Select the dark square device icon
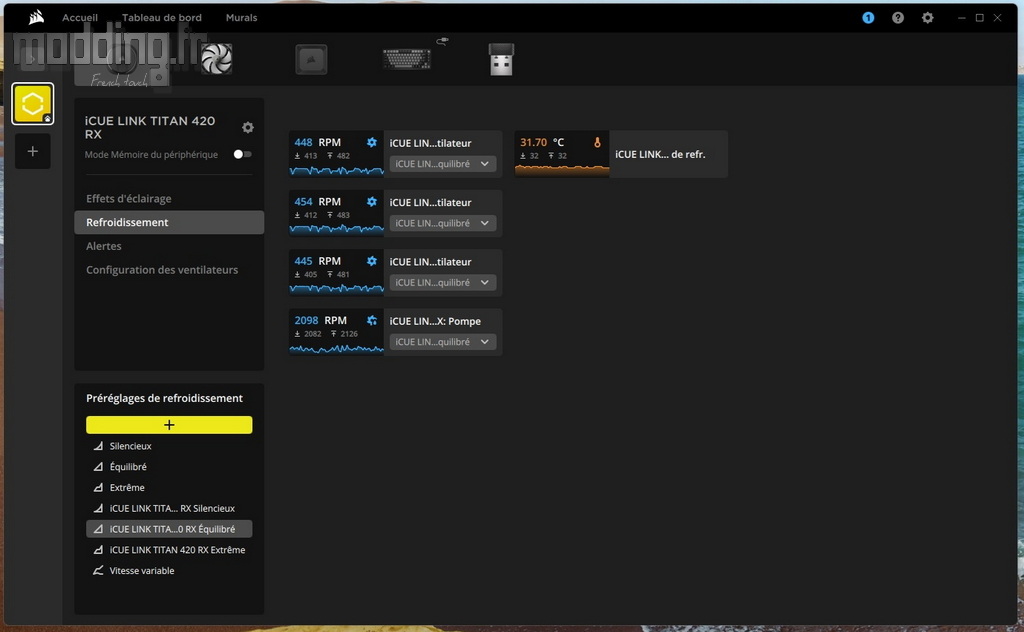Screen dimensions: 1024x632 (x=311, y=59)
